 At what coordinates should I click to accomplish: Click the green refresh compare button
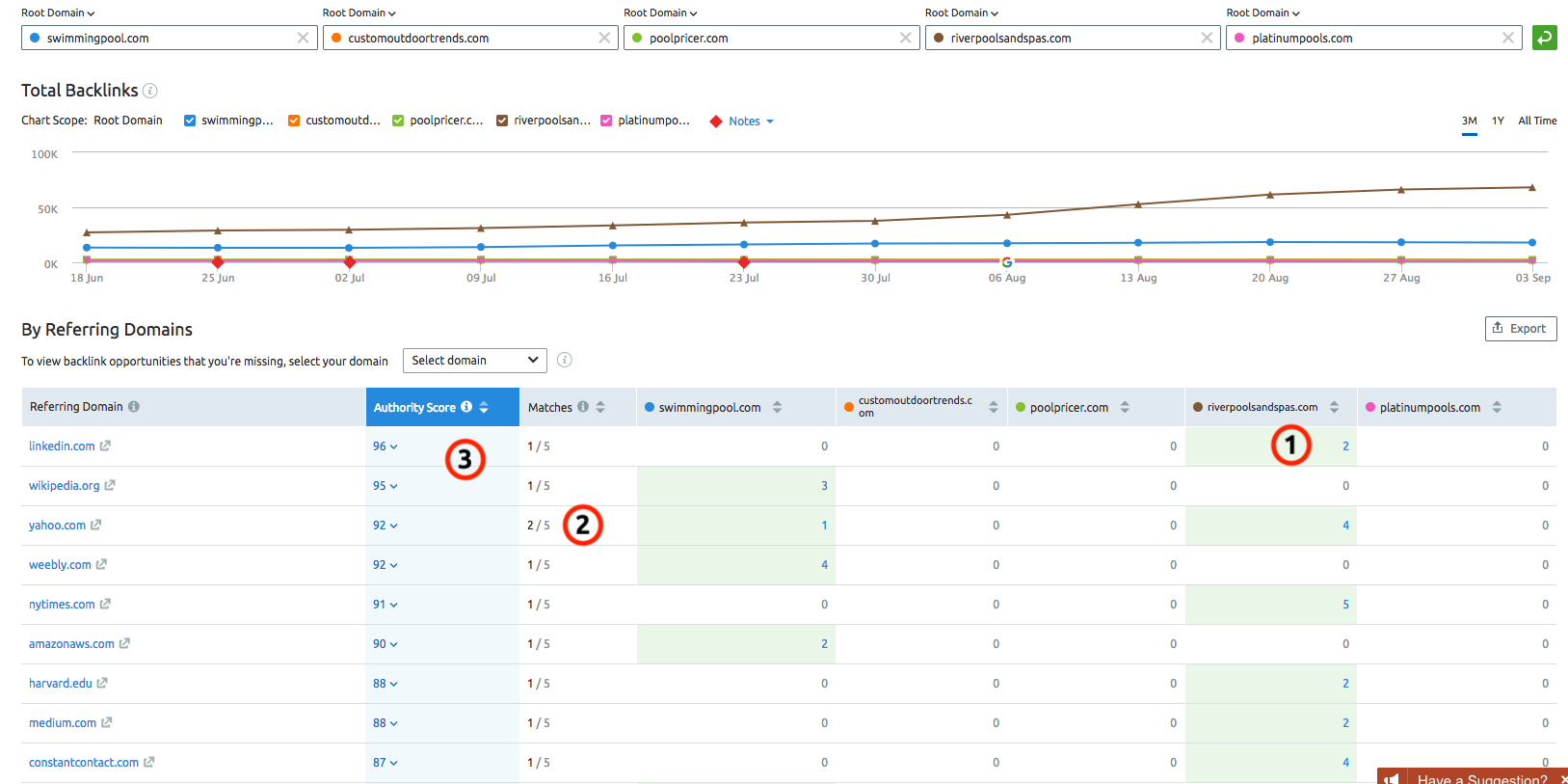click(1544, 38)
